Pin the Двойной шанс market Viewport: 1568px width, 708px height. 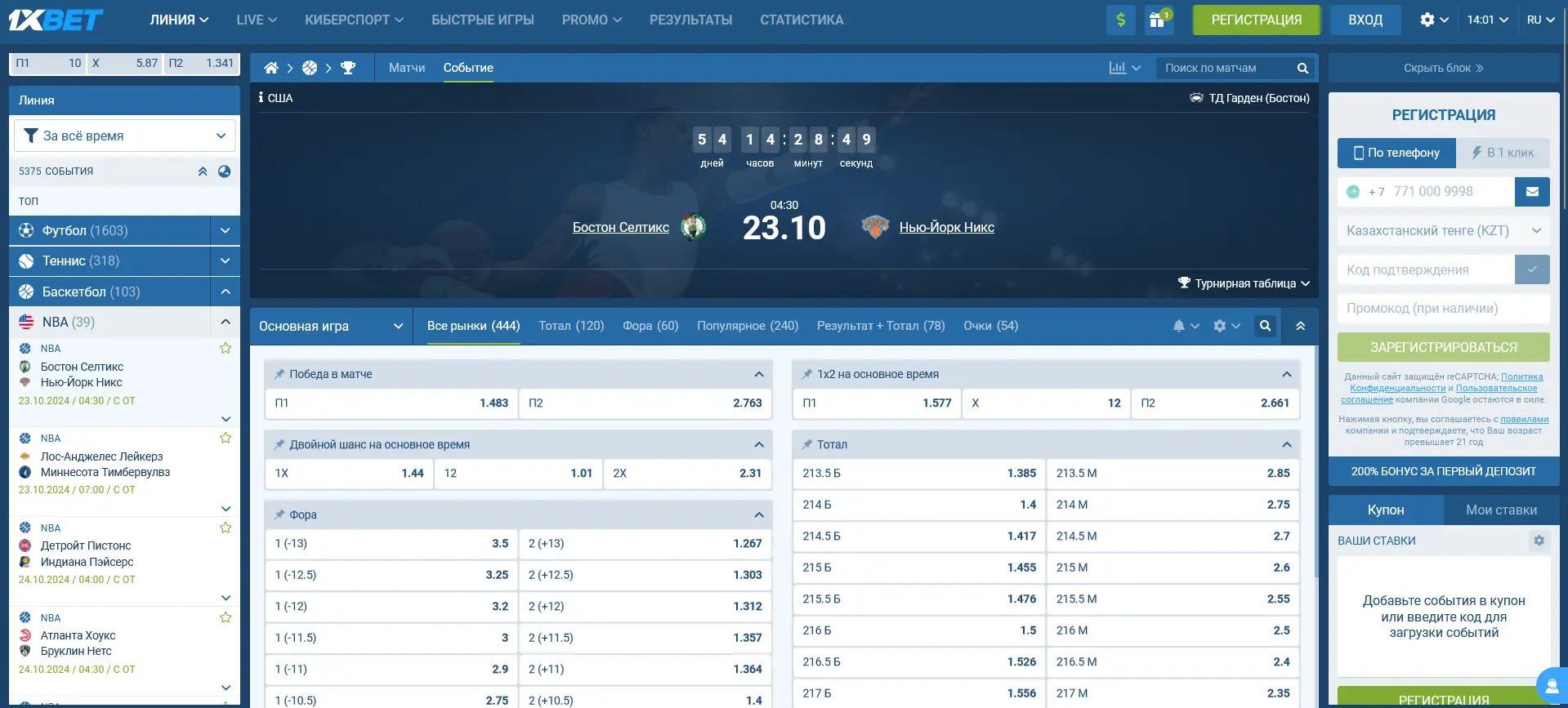(279, 444)
